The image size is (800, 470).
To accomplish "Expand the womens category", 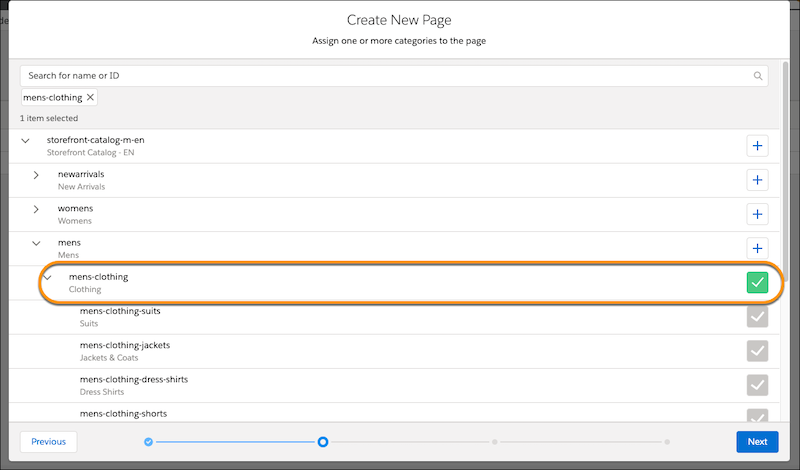I will 36,209.
